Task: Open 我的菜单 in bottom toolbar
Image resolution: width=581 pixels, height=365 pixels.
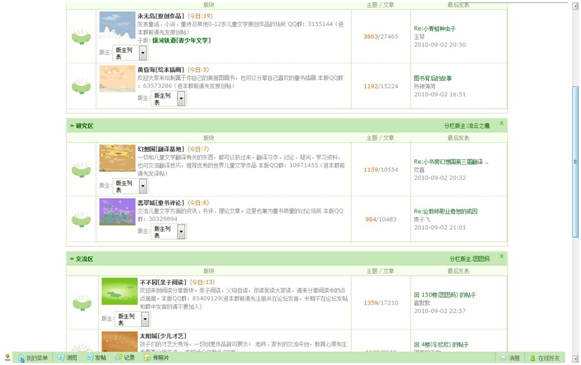Action: pos(33,358)
